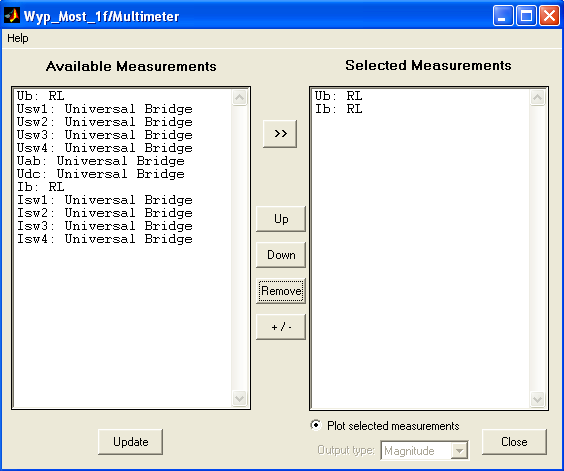Image resolution: width=564 pixels, height=471 pixels.
Task: Minimize the Multimeter window
Action: coord(503,16)
